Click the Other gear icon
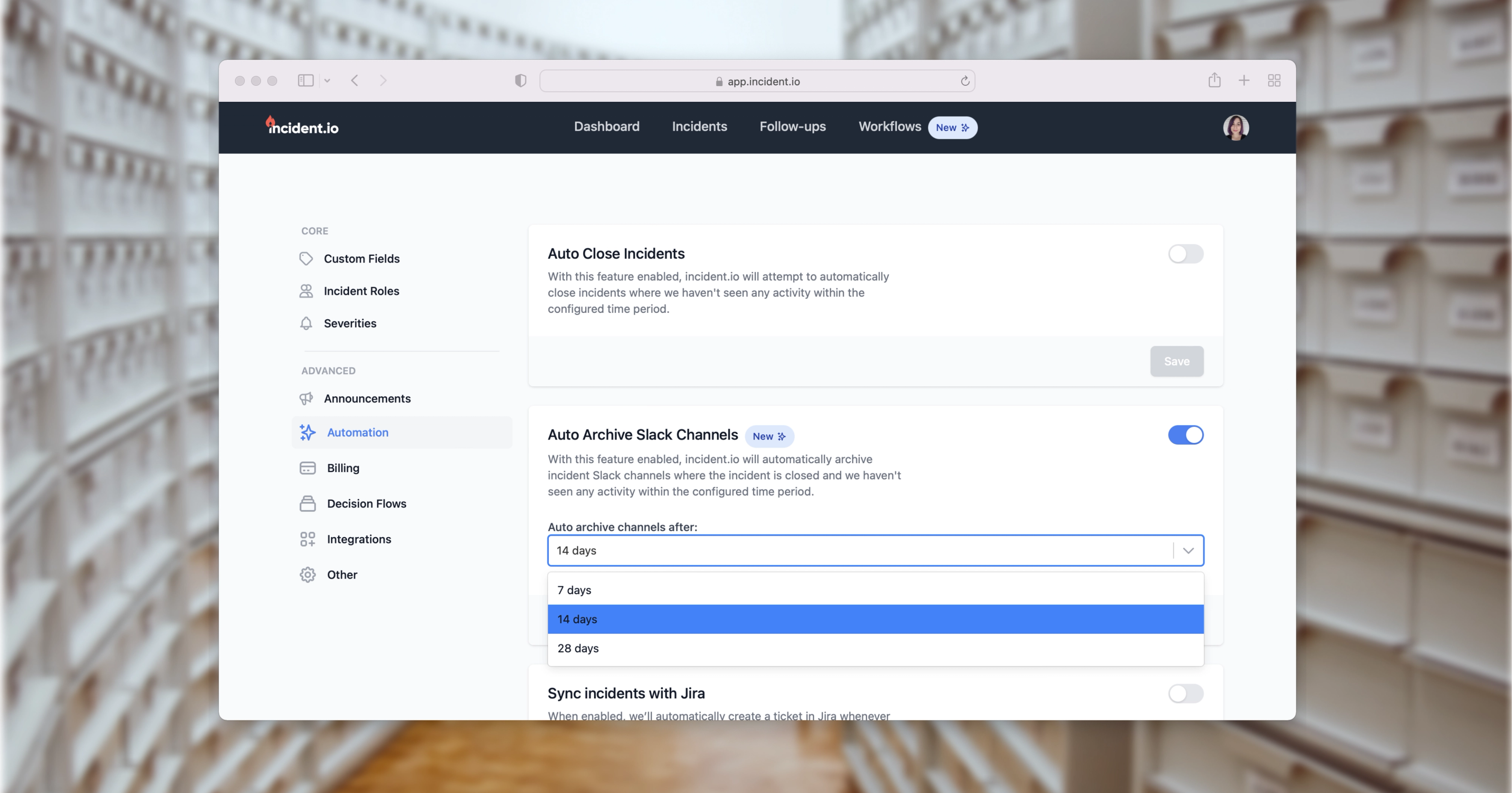This screenshot has width=1512, height=793. (308, 575)
